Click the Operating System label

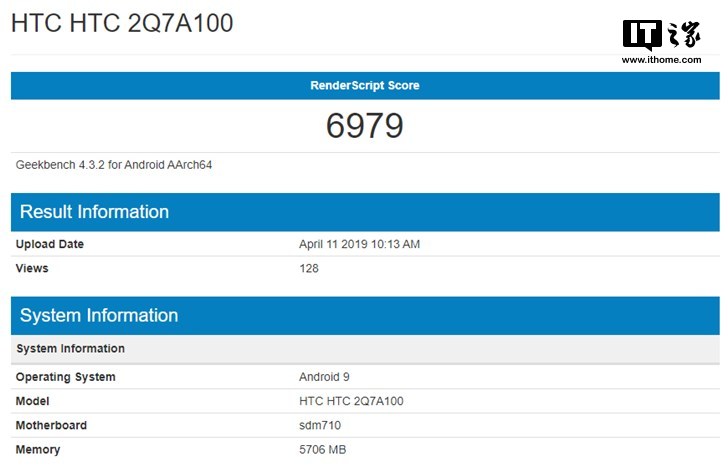point(65,377)
